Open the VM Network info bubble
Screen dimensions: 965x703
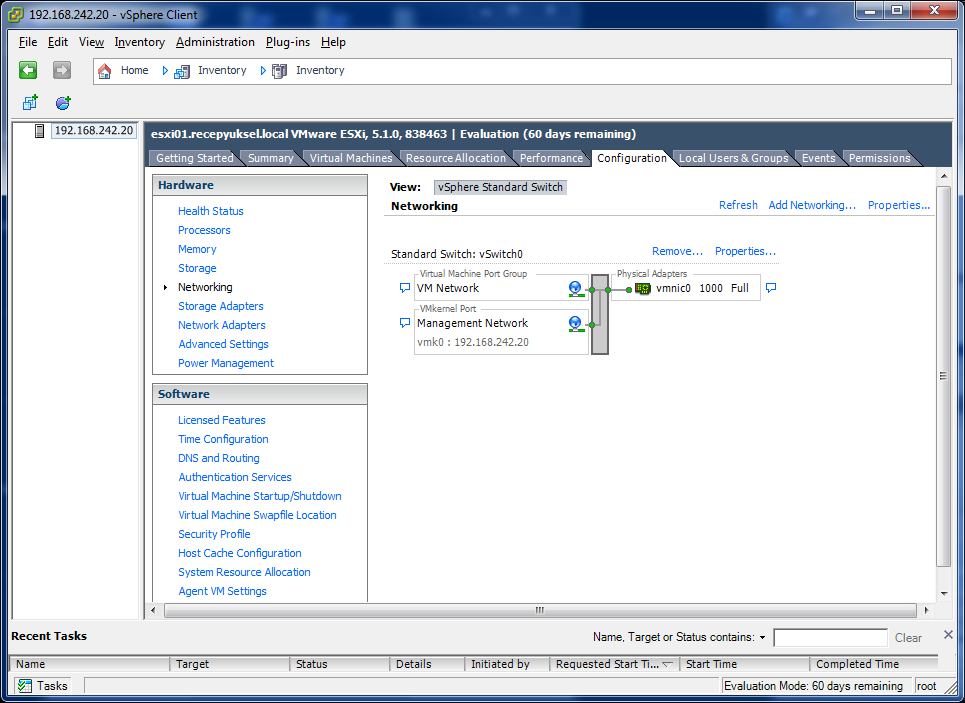click(x=404, y=287)
